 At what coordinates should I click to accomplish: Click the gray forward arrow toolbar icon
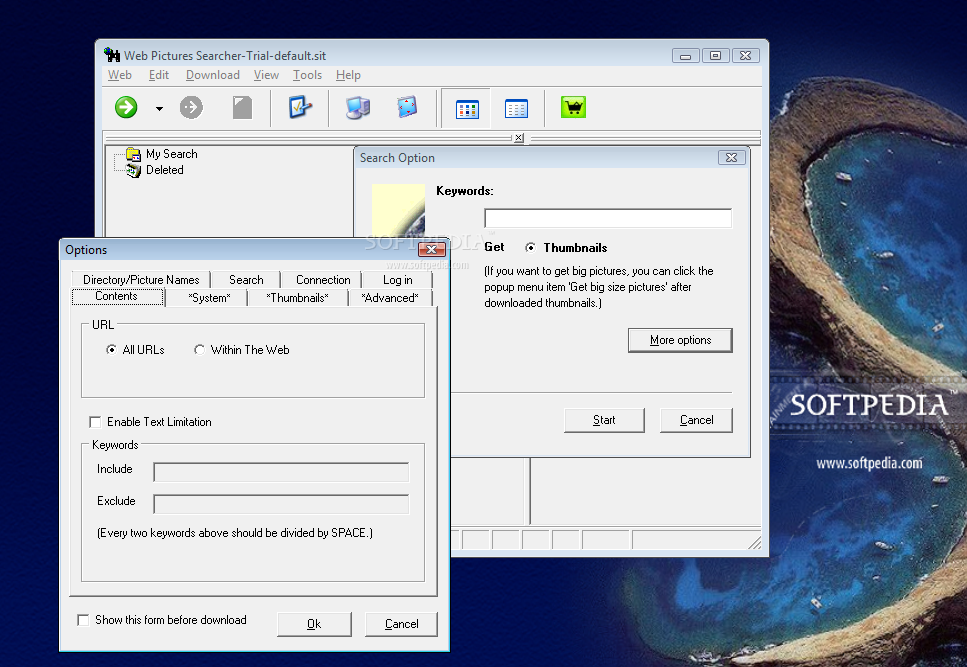191,107
